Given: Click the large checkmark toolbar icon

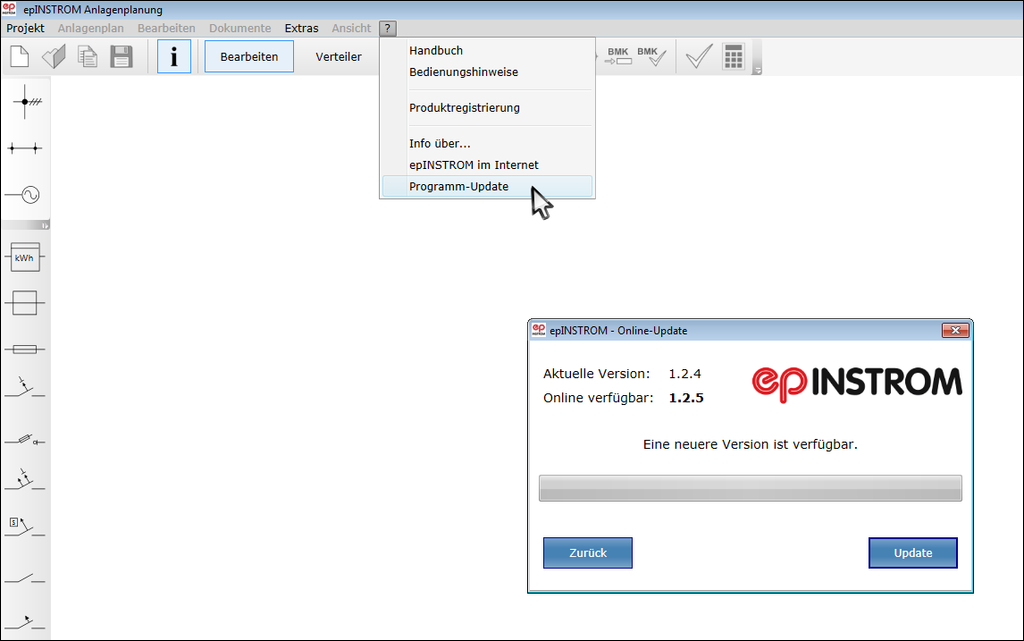Looking at the screenshot, I should click(699, 57).
